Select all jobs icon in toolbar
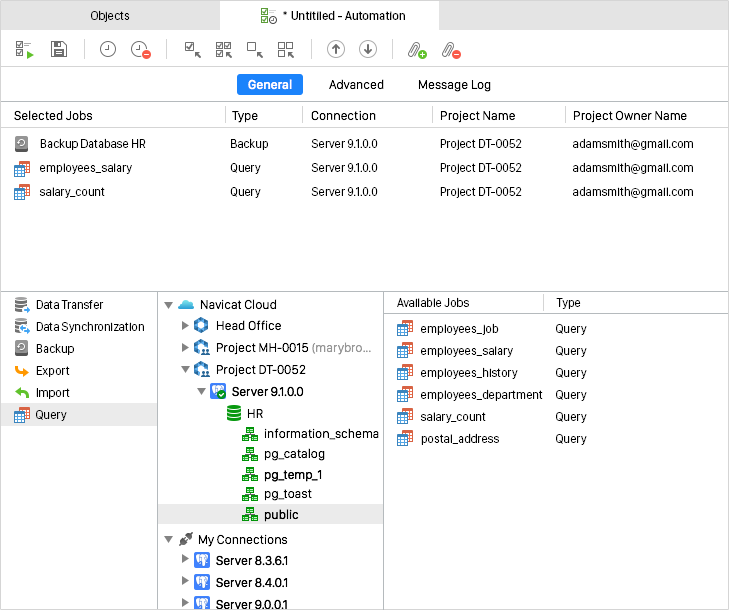 click(224, 49)
